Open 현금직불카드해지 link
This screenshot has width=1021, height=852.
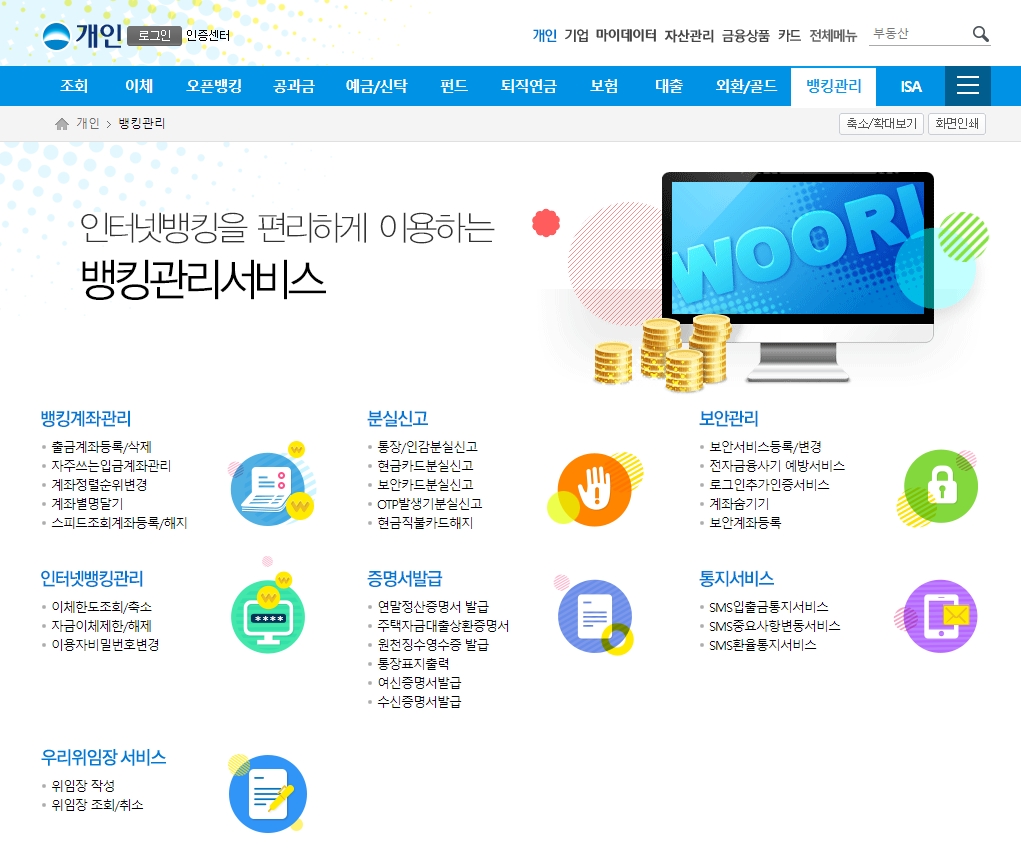pyautogui.click(x=425, y=522)
